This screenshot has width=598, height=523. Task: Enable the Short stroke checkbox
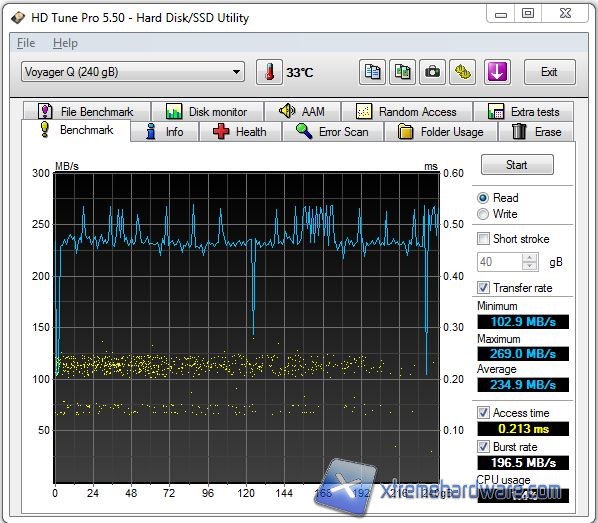click(483, 239)
